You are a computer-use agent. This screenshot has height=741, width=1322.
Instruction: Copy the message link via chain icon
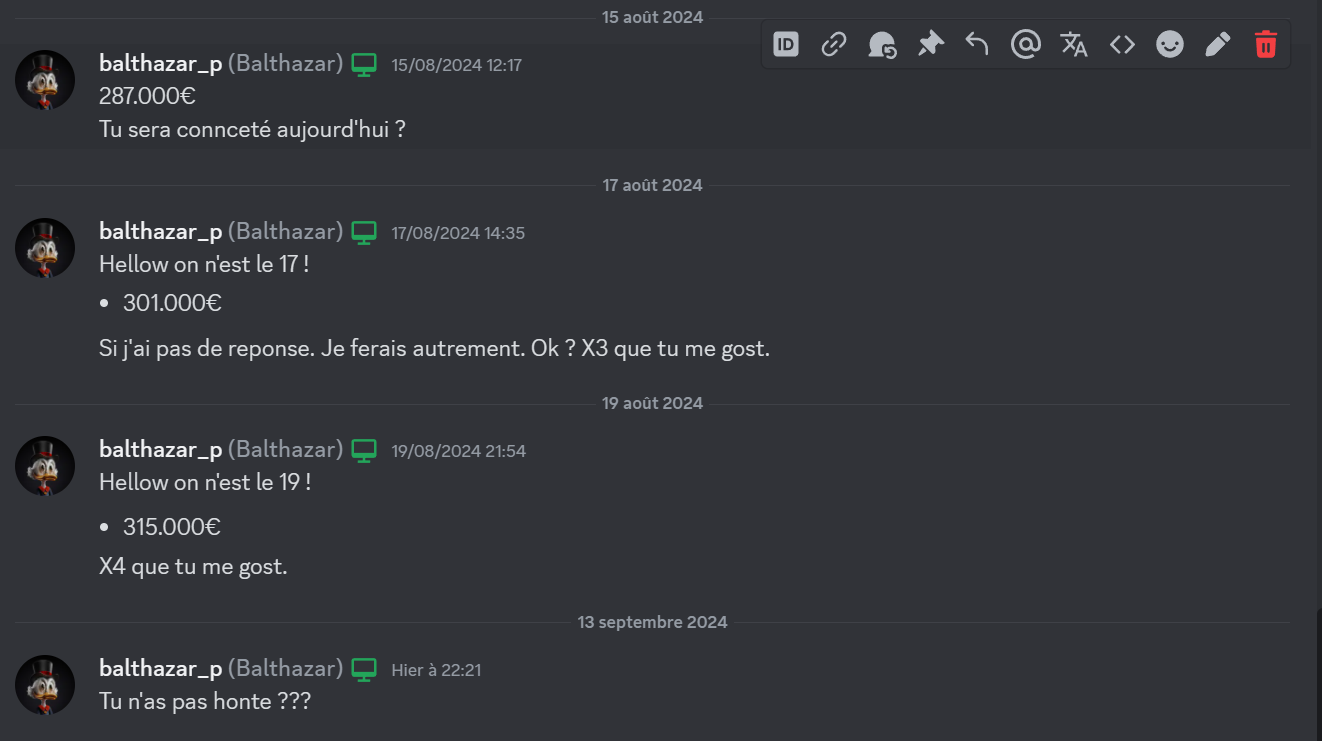point(834,44)
